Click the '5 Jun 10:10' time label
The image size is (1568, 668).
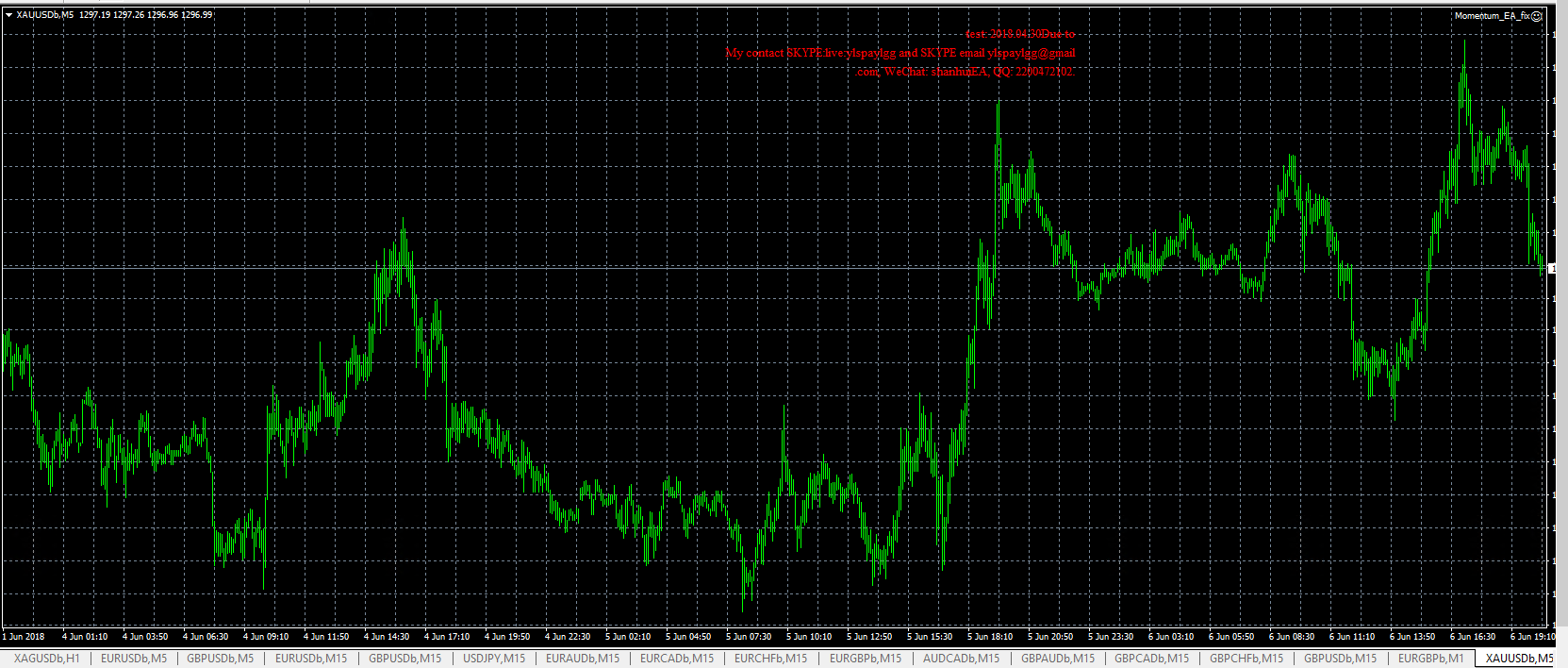click(x=809, y=637)
